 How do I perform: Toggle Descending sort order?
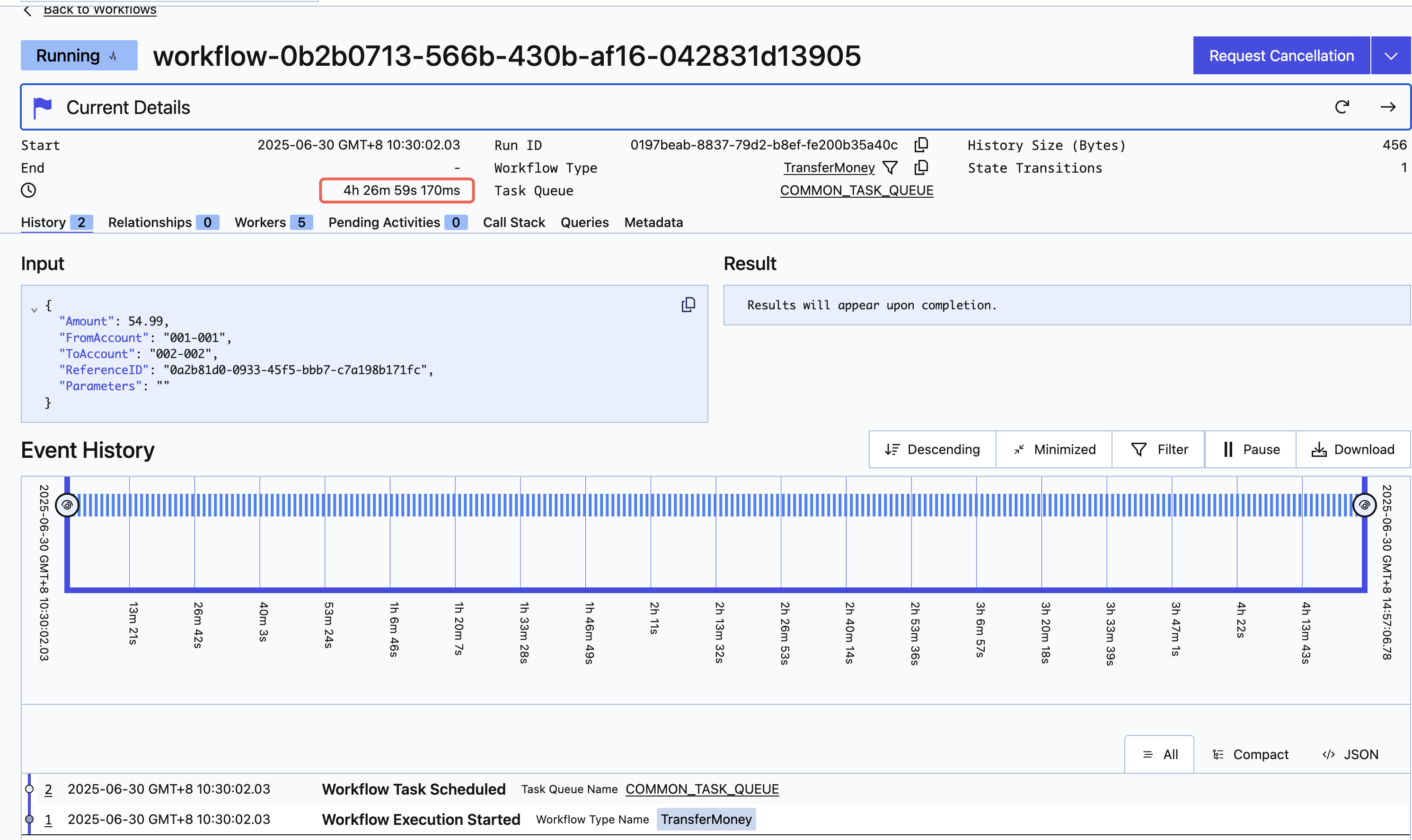(932, 449)
